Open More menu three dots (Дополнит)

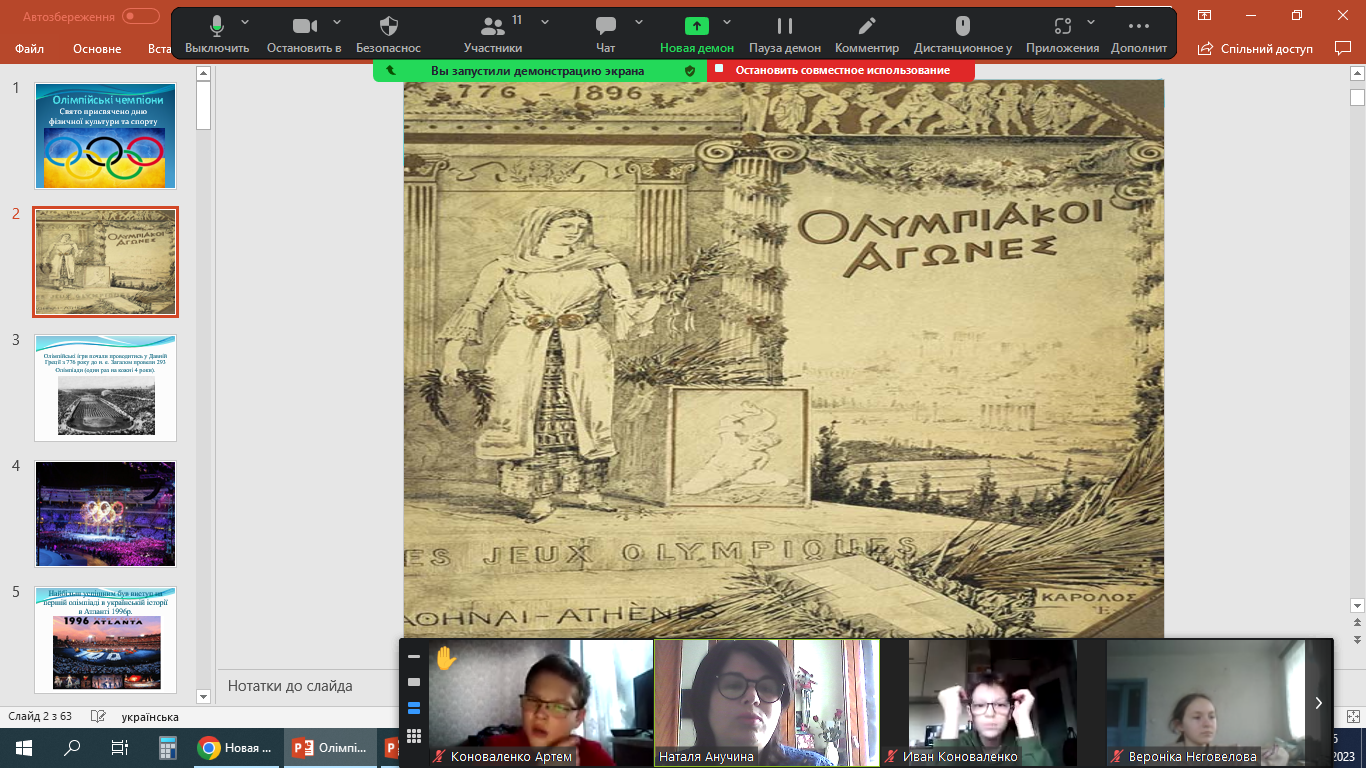pos(1139,34)
